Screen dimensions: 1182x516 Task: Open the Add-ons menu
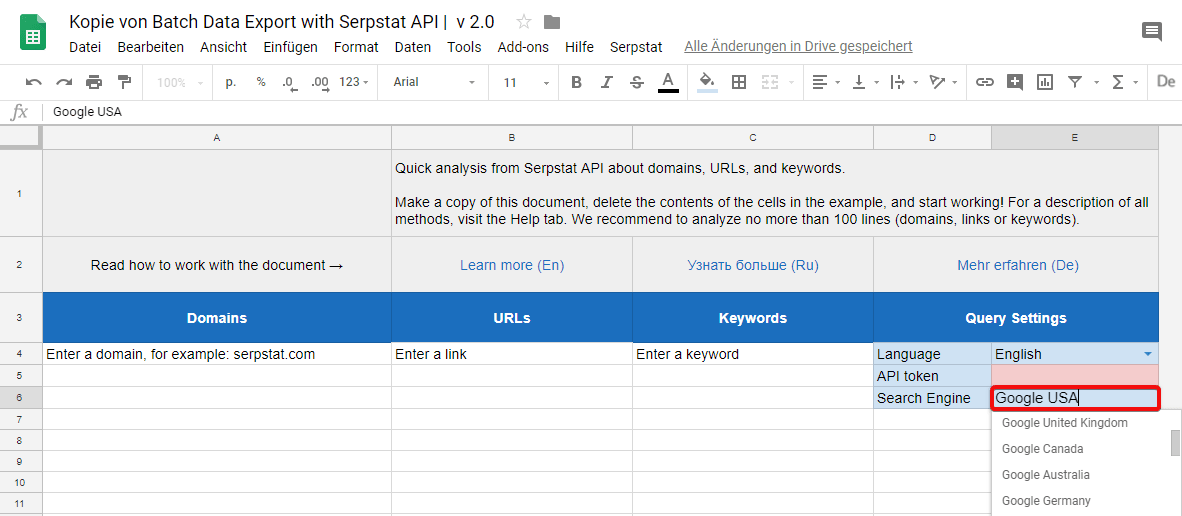[x=523, y=47]
